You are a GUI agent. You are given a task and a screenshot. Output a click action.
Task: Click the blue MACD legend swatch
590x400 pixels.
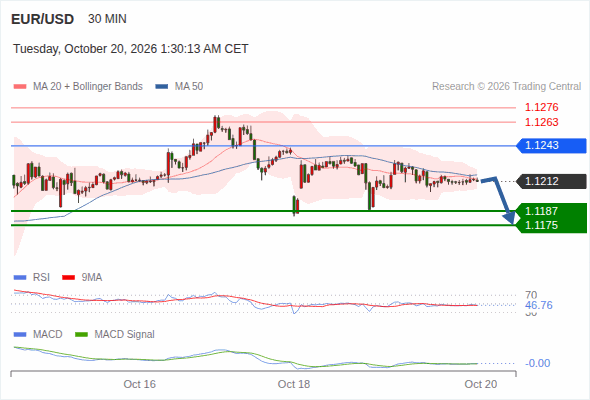pos(20,335)
